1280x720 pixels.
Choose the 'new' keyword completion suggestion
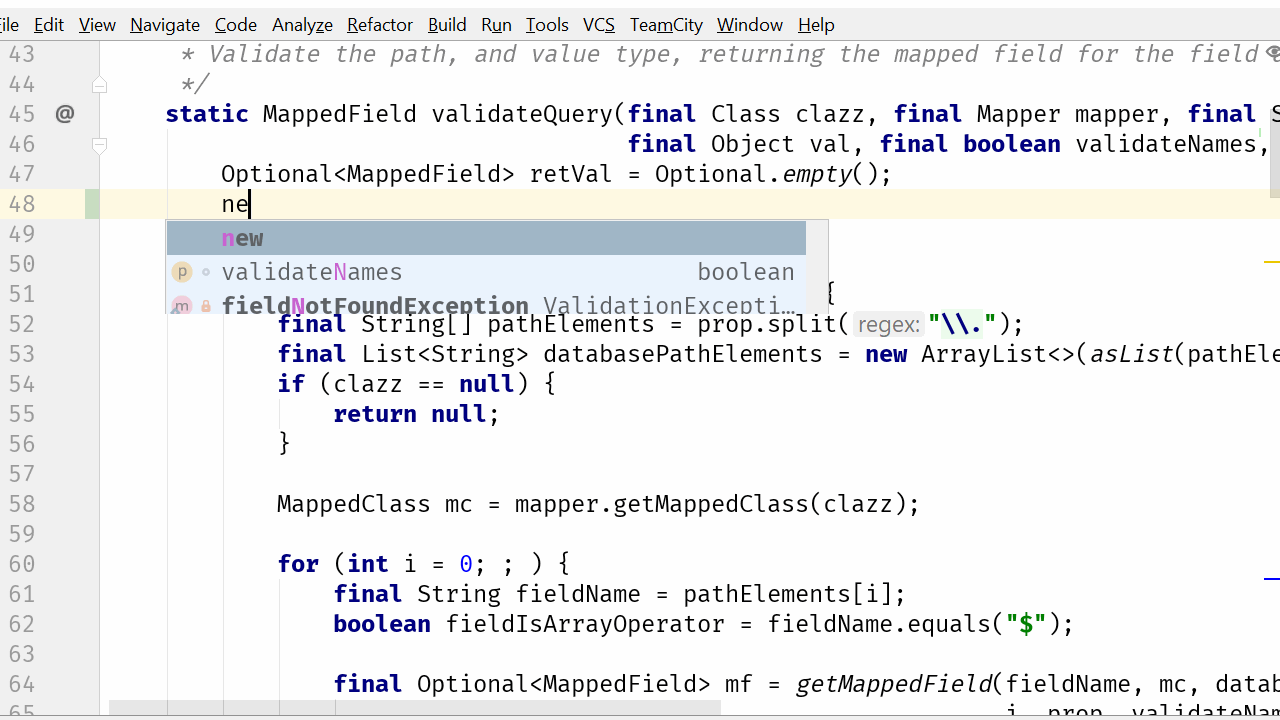point(486,238)
